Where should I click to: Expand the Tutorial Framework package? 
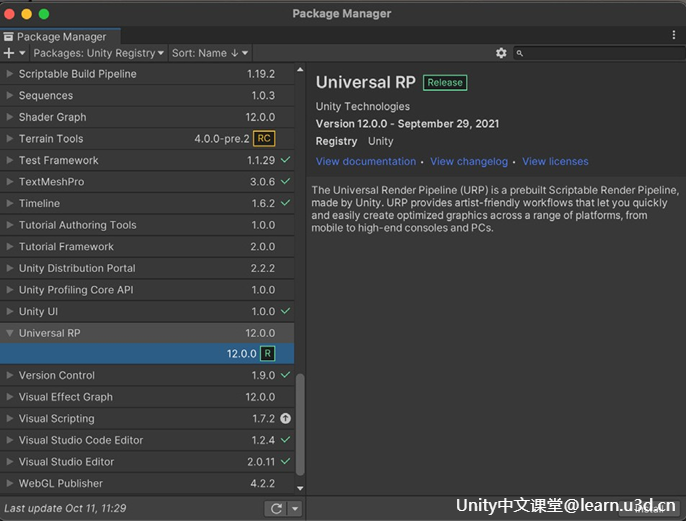click(x=9, y=247)
